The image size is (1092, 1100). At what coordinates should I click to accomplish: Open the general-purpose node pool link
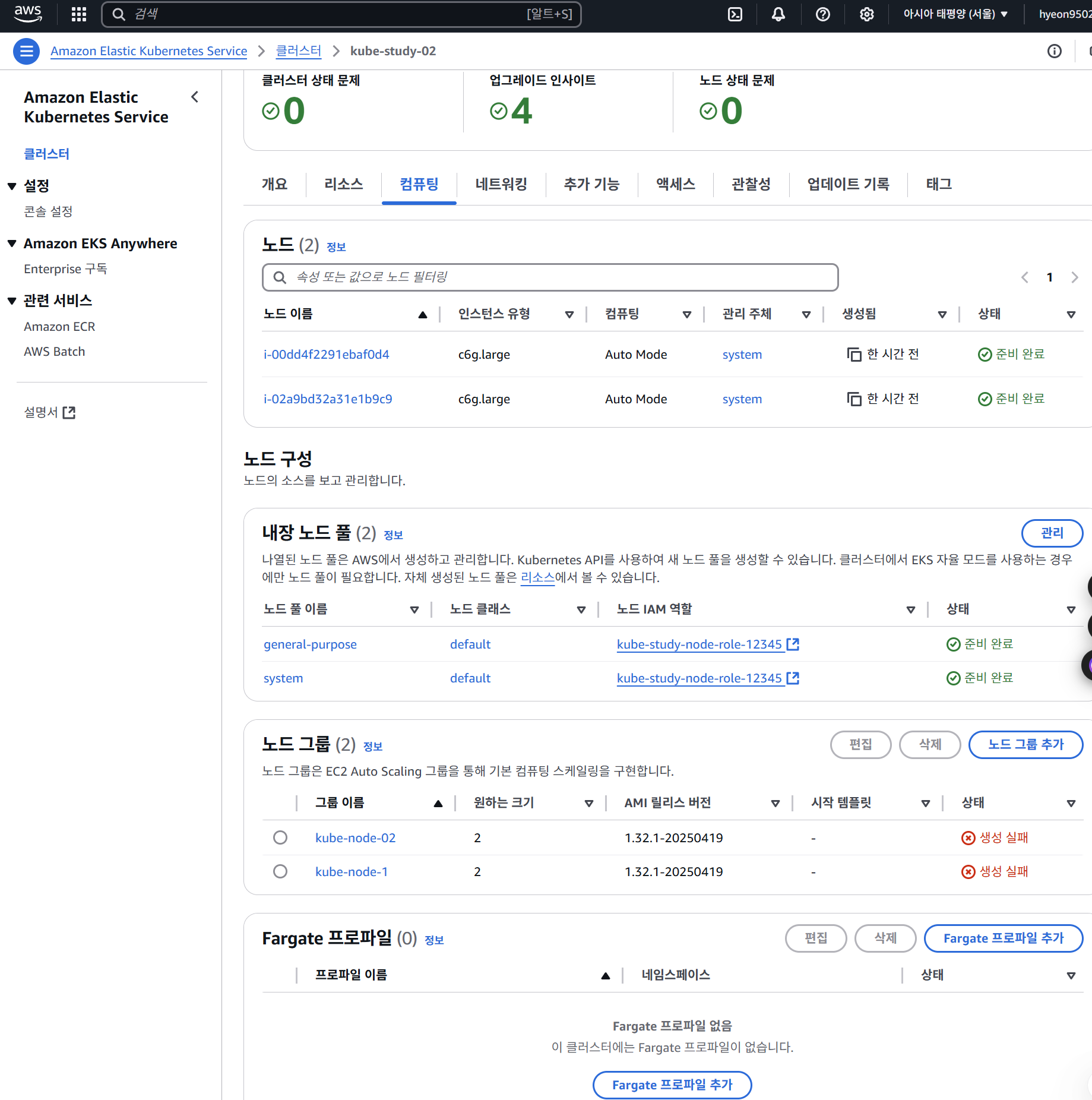click(310, 644)
